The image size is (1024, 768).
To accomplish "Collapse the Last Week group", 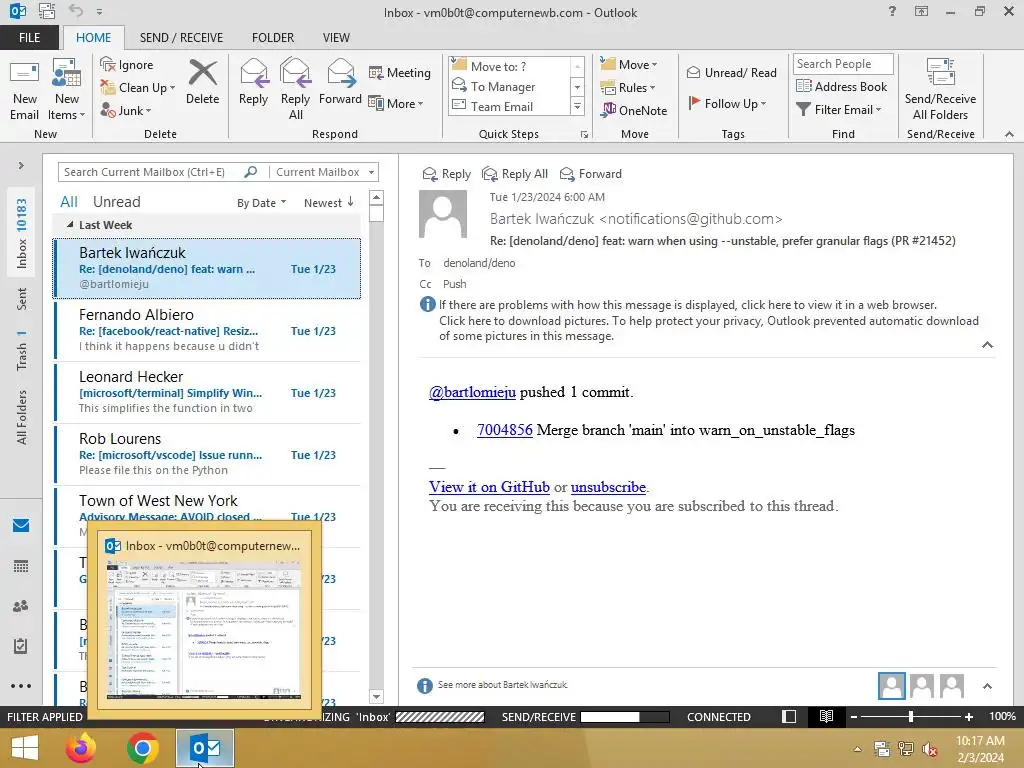I will pos(70,224).
